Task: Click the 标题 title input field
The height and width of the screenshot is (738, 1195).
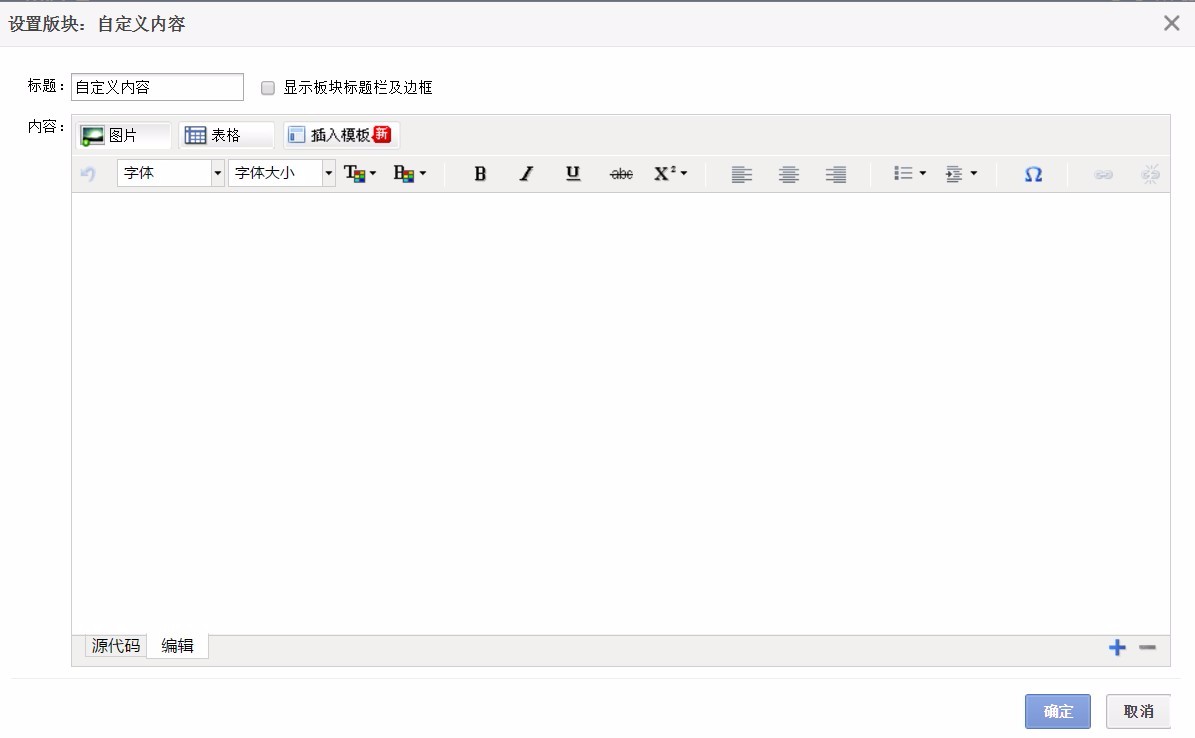Action: click(x=157, y=87)
